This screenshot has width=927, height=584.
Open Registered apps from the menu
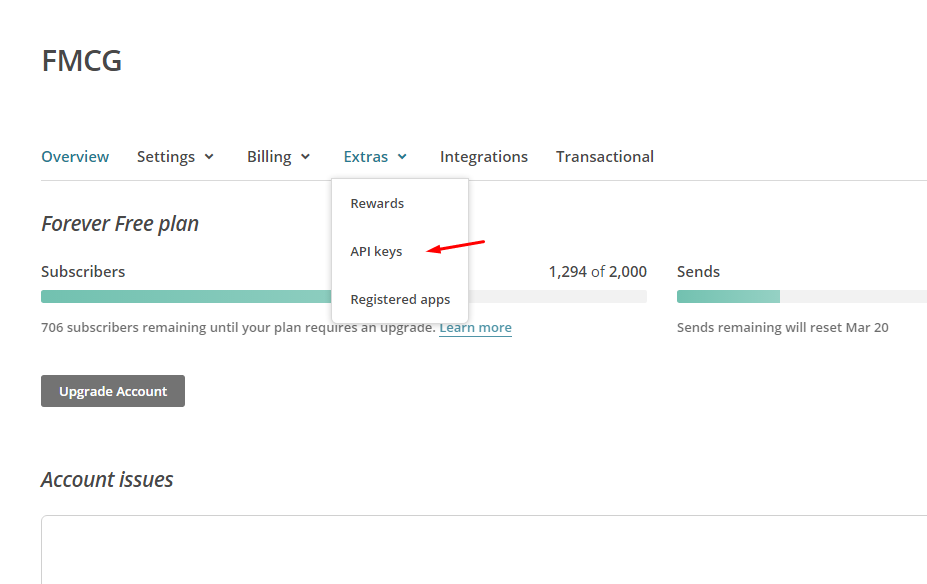point(400,300)
